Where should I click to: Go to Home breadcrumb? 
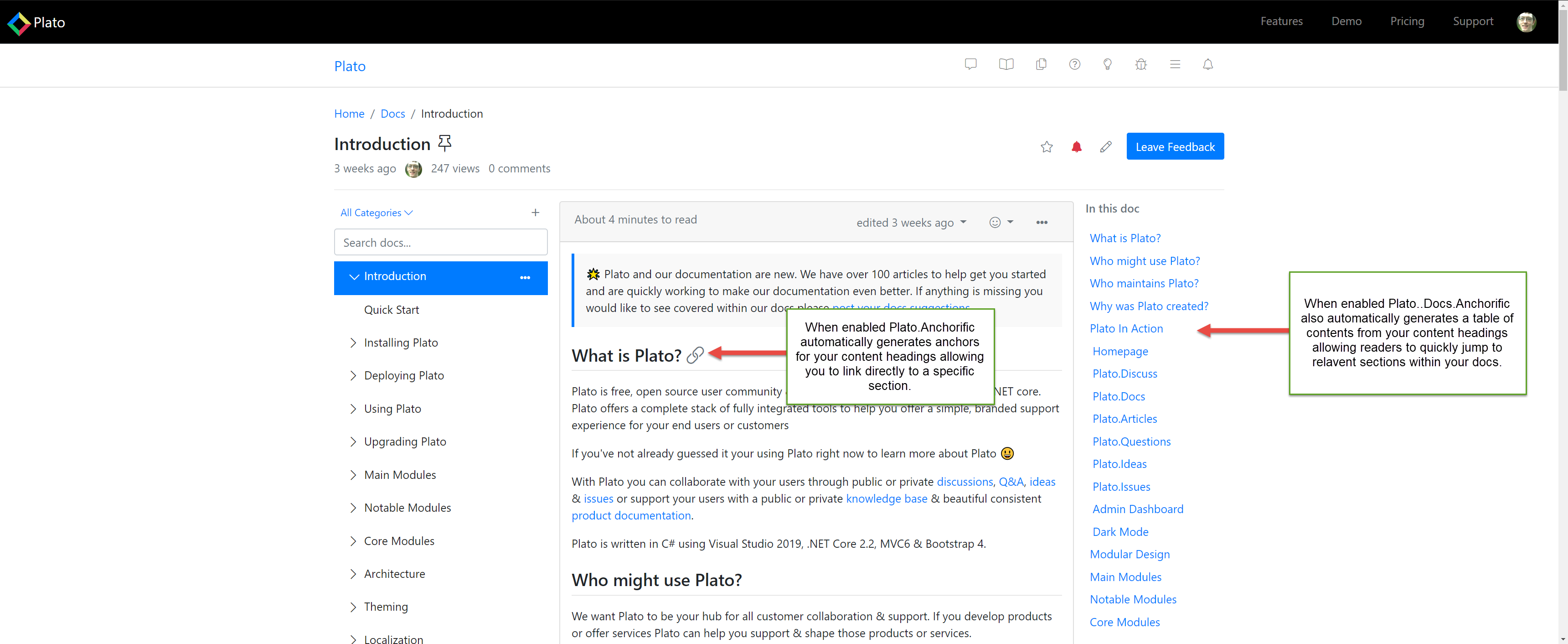pyautogui.click(x=349, y=114)
